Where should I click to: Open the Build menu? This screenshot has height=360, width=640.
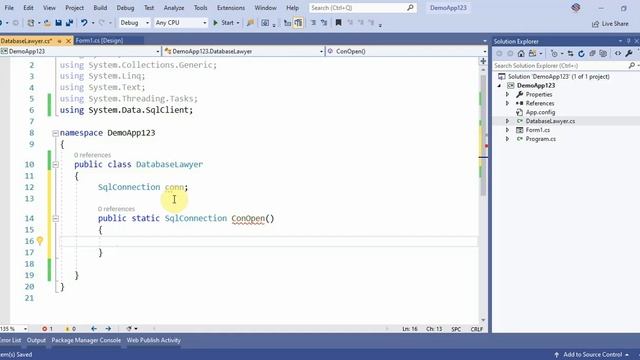coord(100,8)
